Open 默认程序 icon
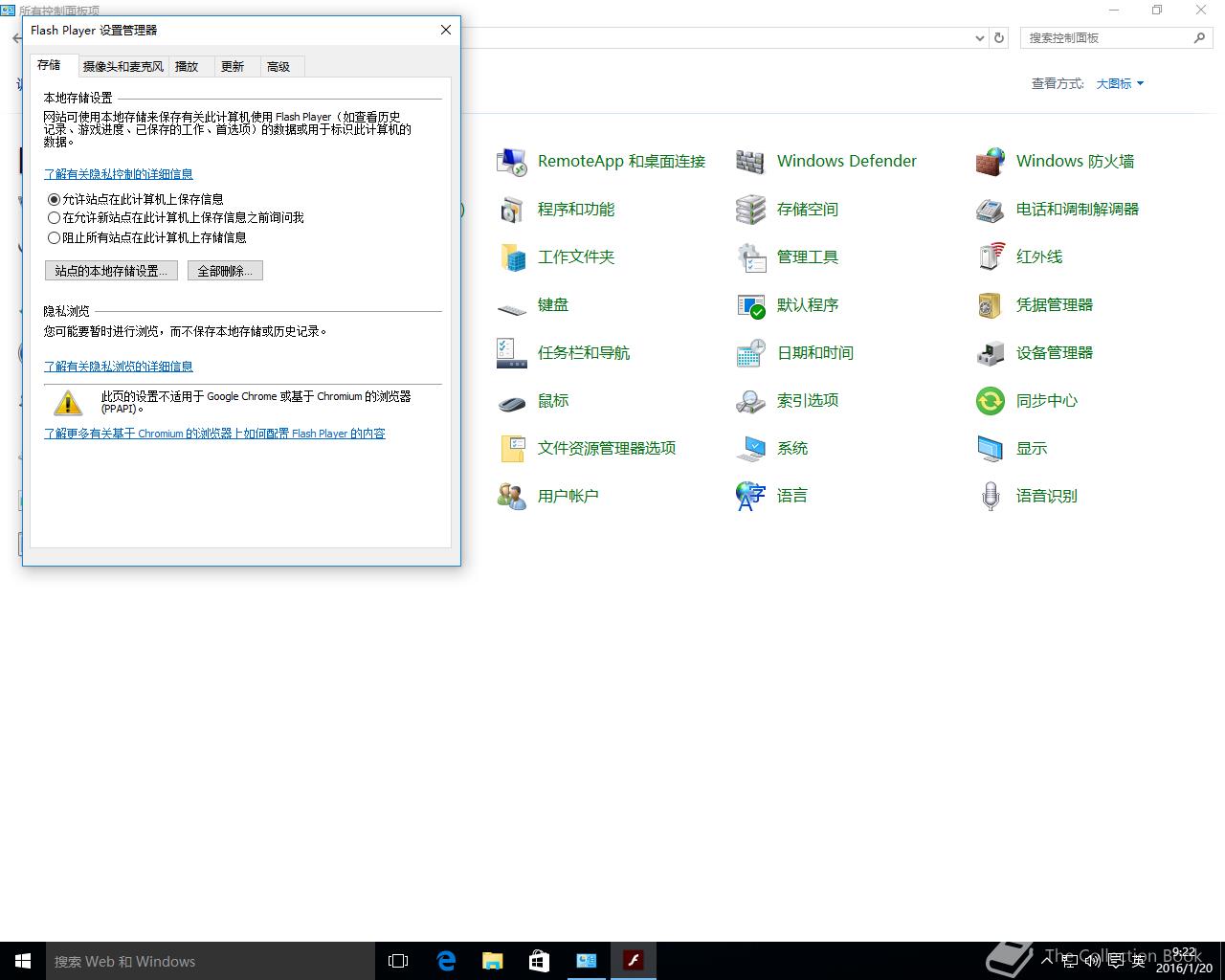Viewport: 1225px width, 980px height. point(751,305)
